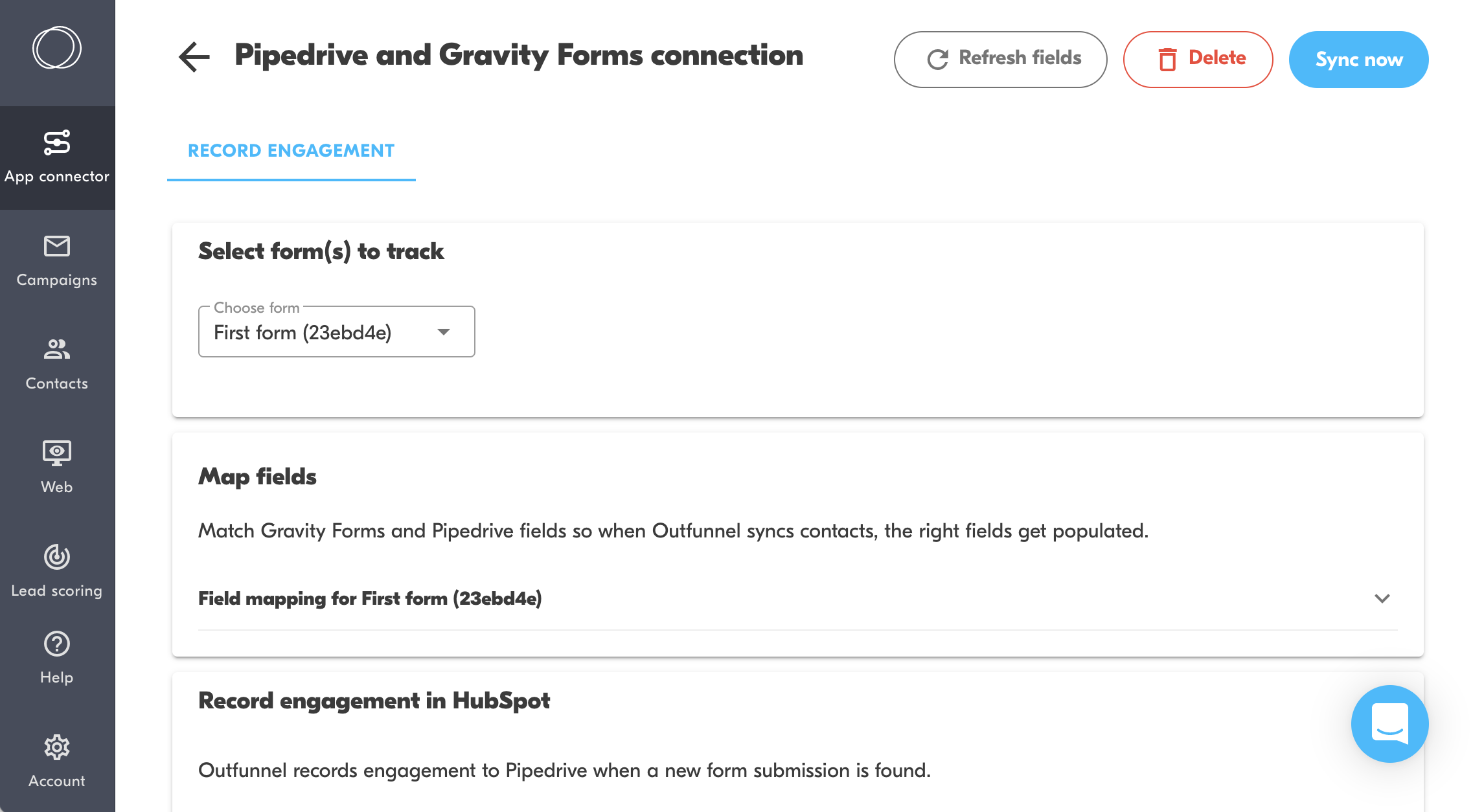The width and height of the screenshot is (1473, 812).
Task: Click the Field mapping for First form row
Action: [370, 598]
